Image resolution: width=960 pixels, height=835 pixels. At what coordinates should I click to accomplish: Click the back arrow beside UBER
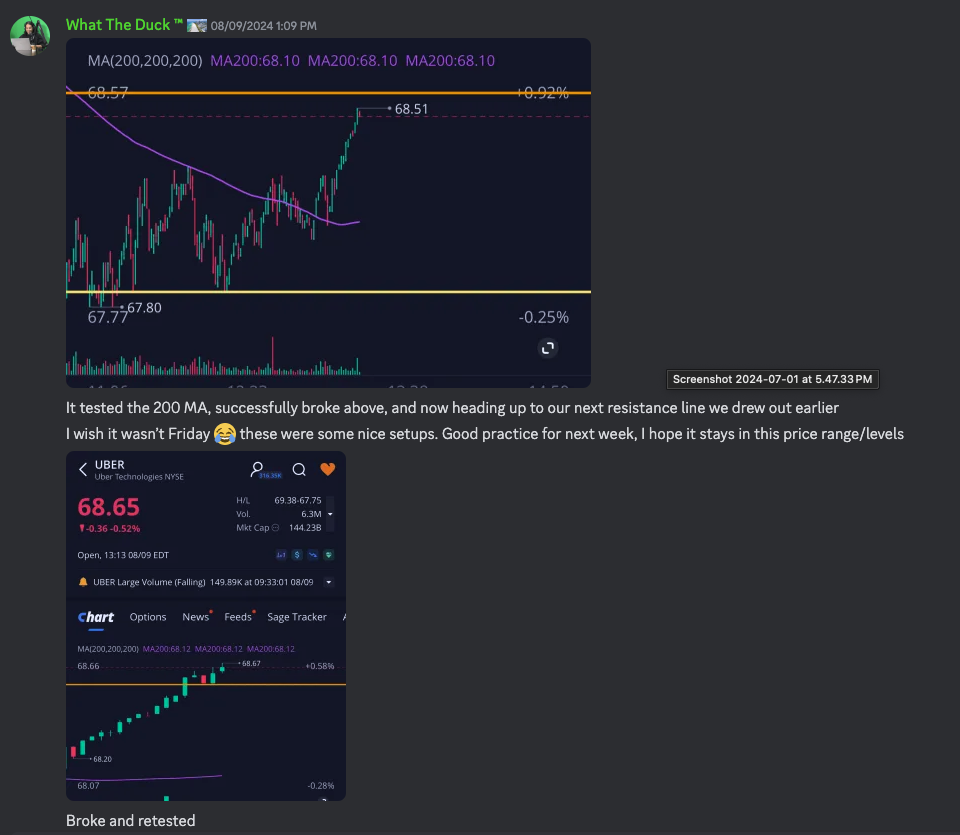(x=82, y=469)
